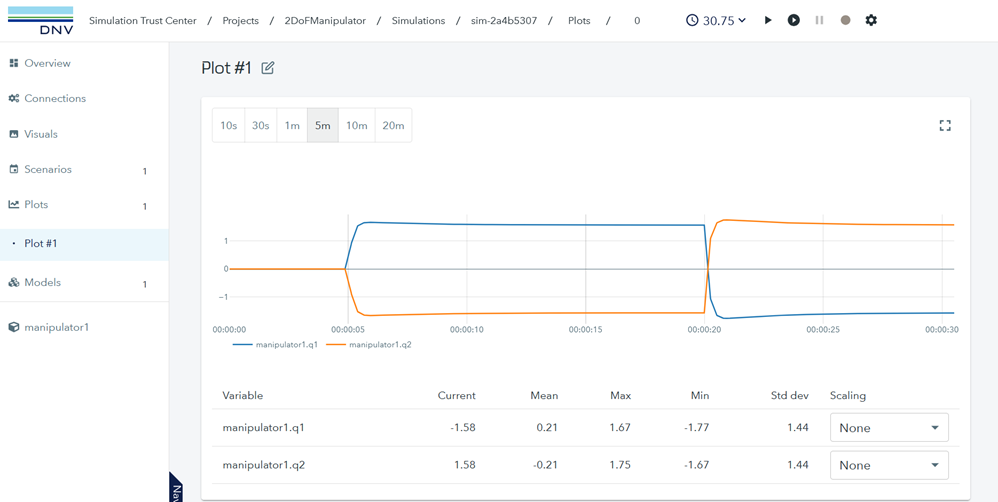
Task: Open Scenarios in the sidebar
Action: [x=84, y=170]
